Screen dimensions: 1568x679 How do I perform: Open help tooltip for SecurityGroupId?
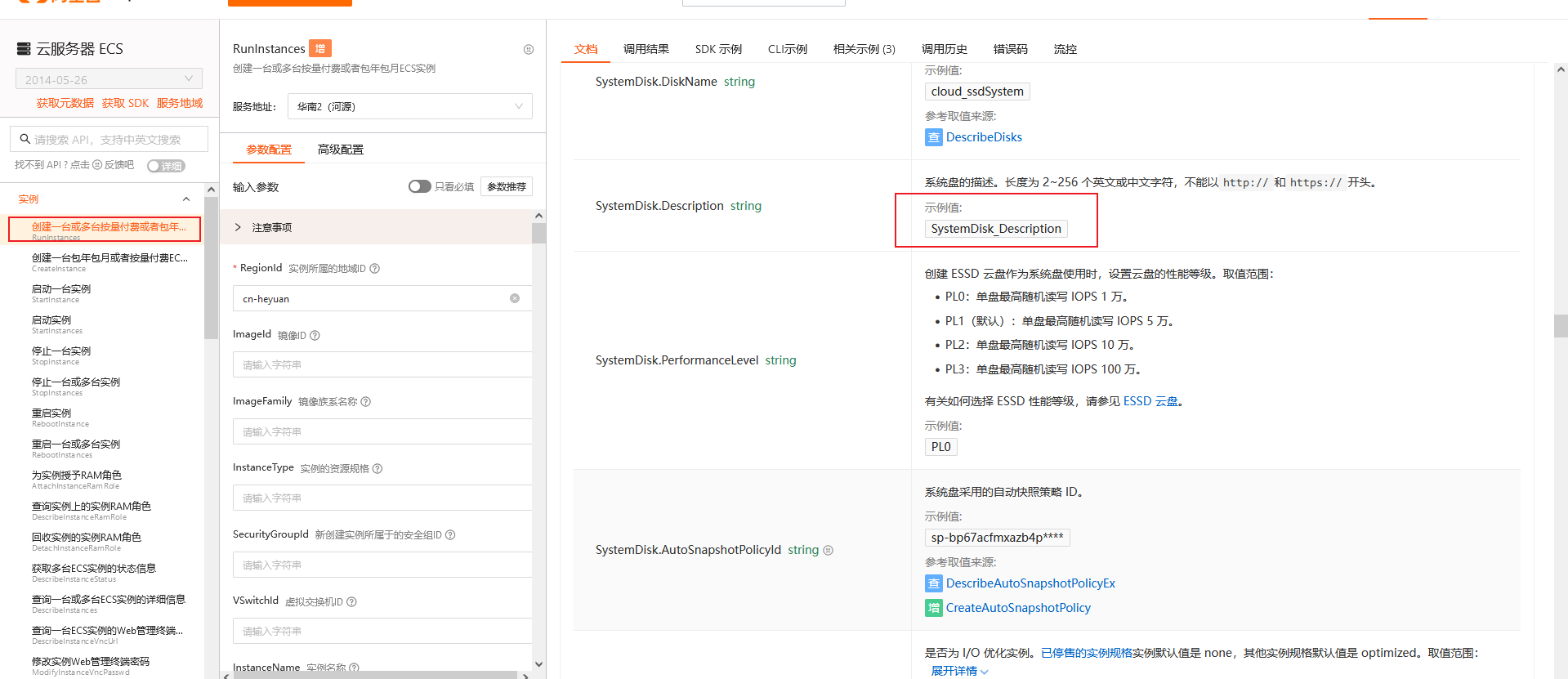(450, 534)
